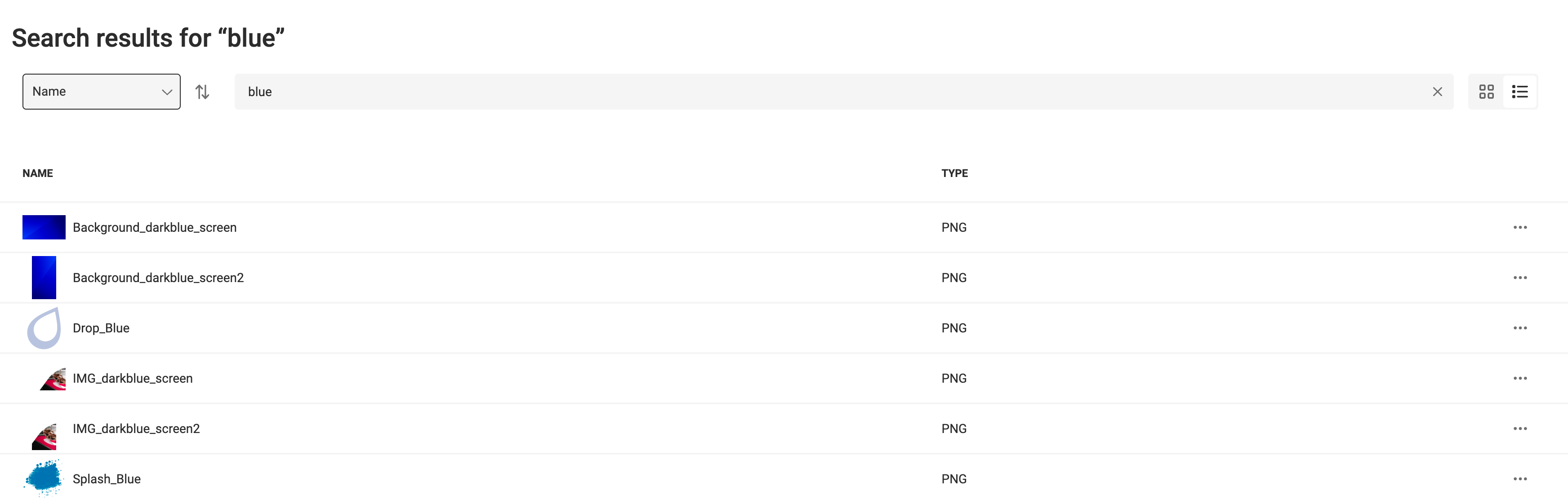Sort by the NAME column header
This screenshot has width=1568, height=504.
(38, 173)
